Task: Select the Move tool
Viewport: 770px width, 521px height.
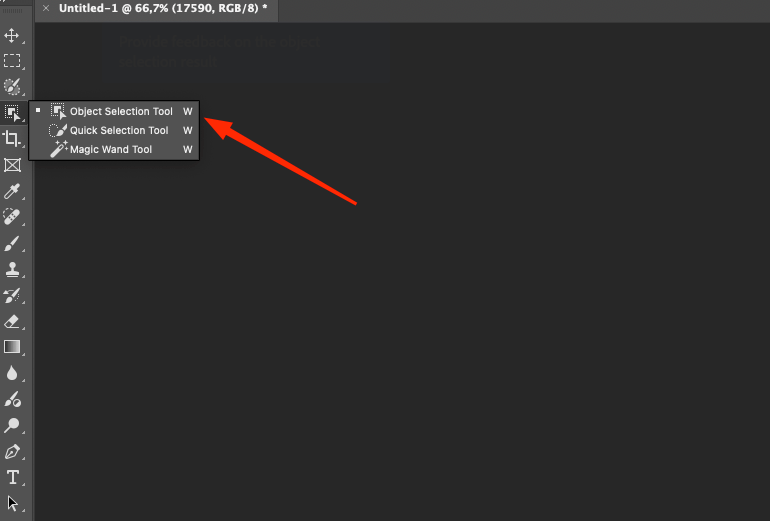Action: pyautogui.click(x=12, y=35)
